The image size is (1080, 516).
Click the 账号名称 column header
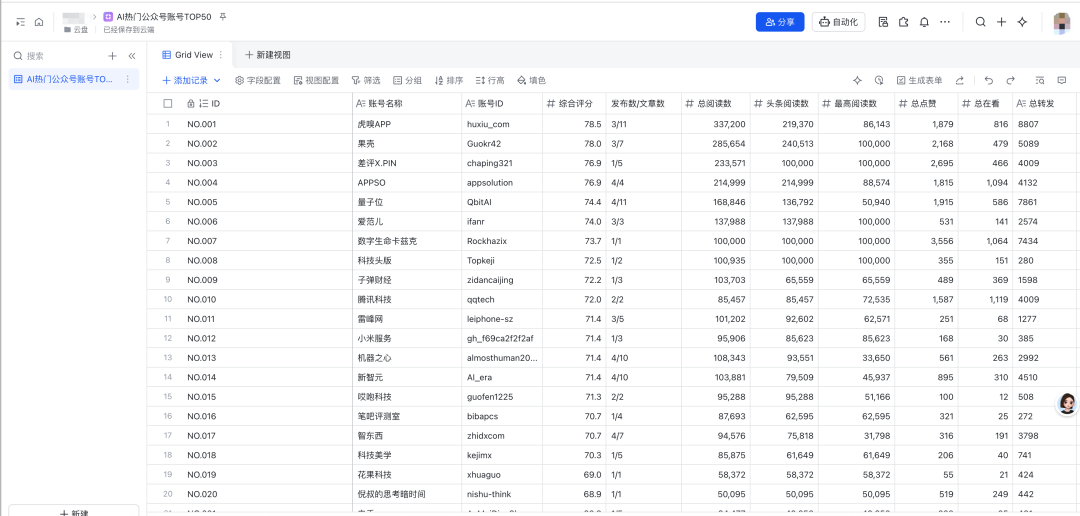coord(408,104)
